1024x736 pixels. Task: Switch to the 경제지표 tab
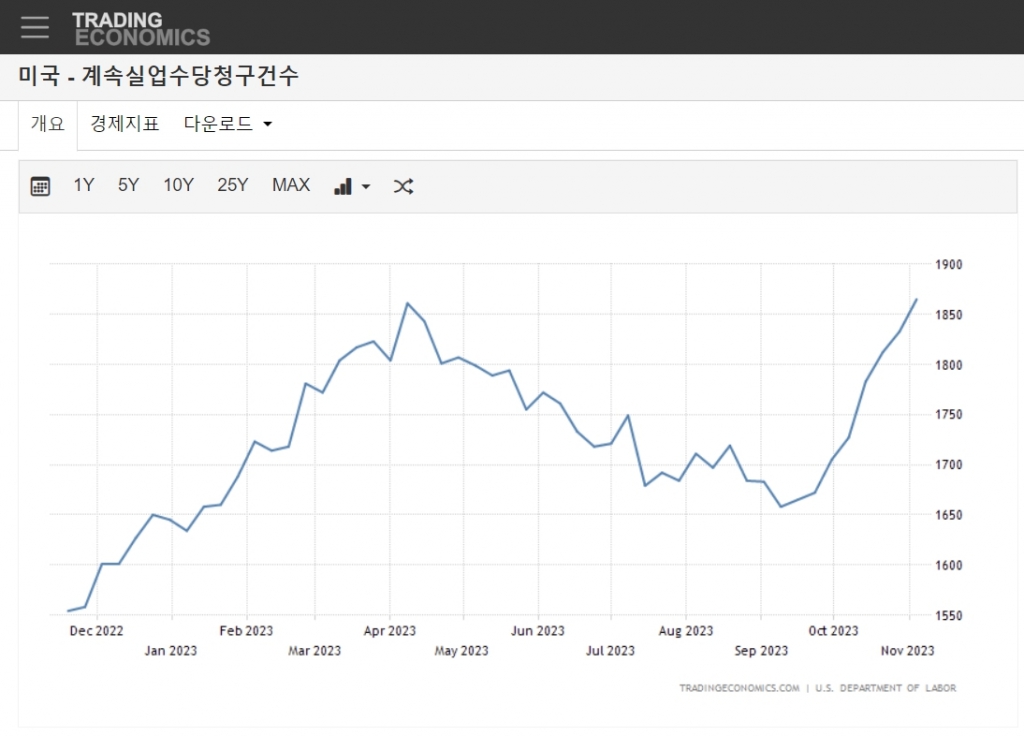pyautogui.click(x=124, y=124)
